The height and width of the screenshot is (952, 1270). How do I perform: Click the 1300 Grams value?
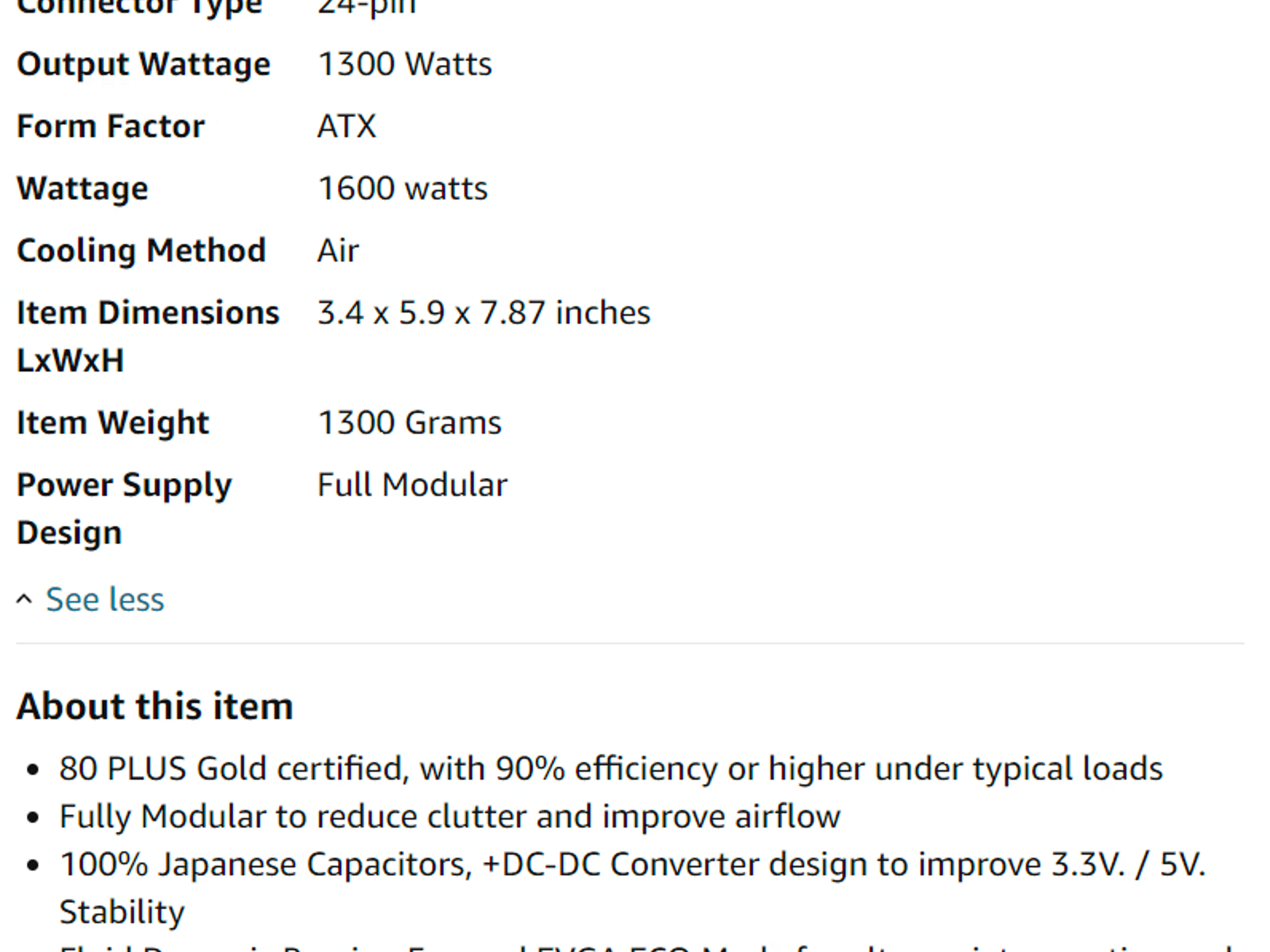point(409,423)
